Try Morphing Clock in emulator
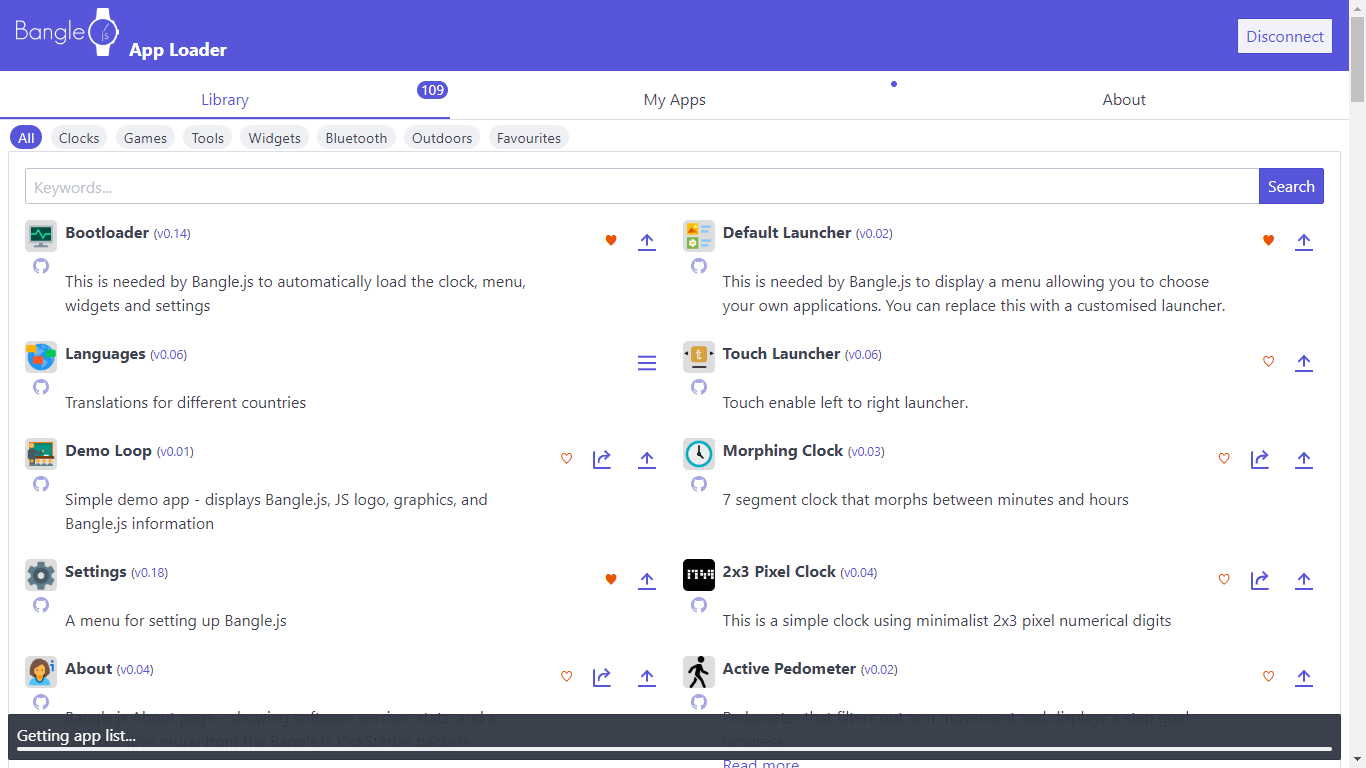 1260,459
